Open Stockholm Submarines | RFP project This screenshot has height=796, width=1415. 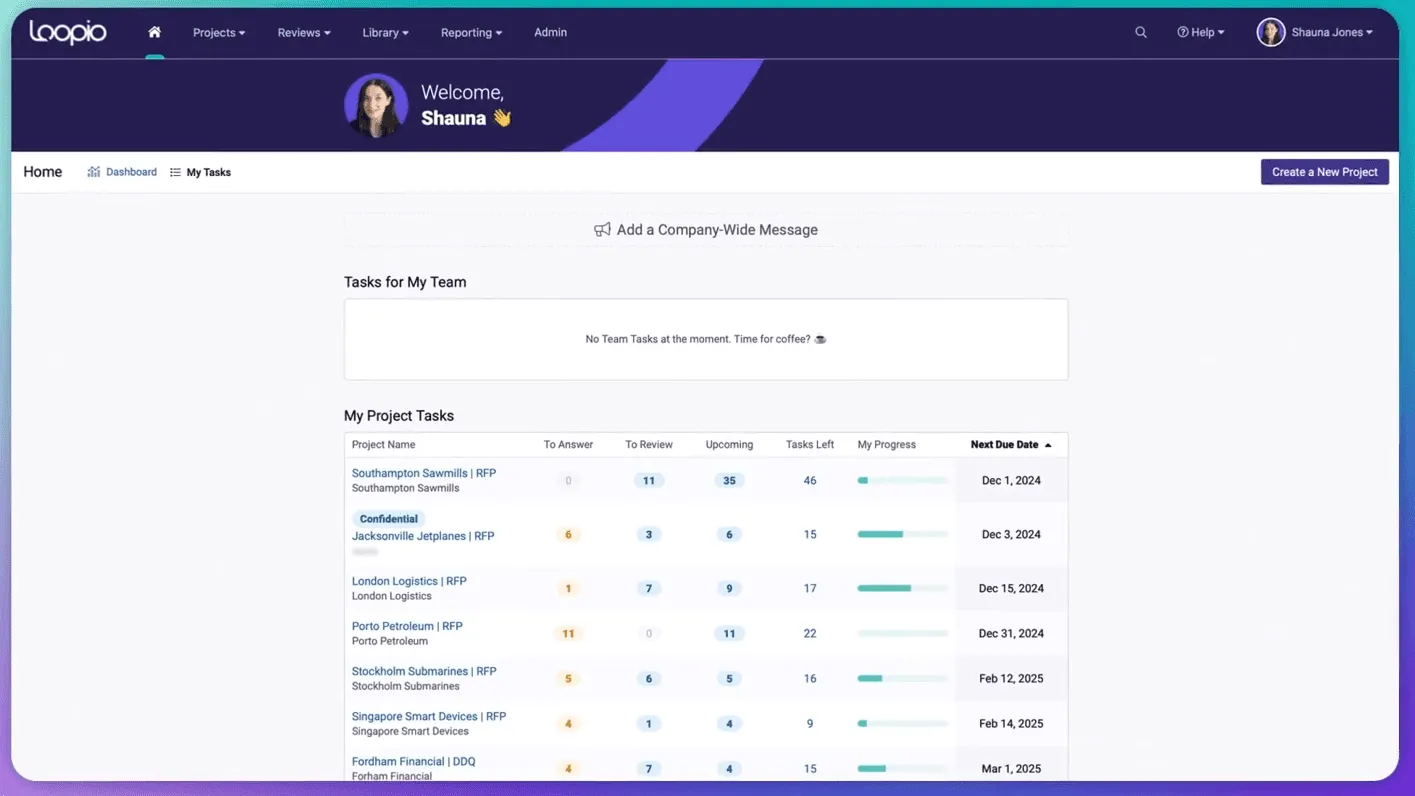pos(424,671)
